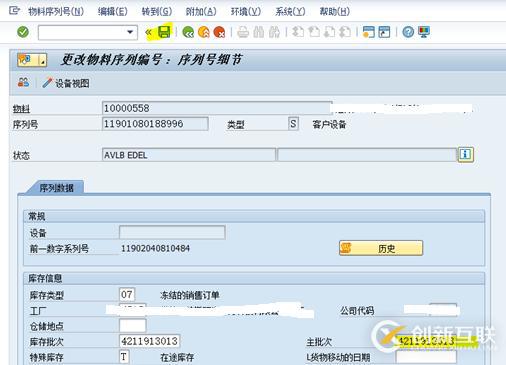The width and height of the screenshot is (506, 365).
Task: Open the 系统(Y) menu
Action: 290,12
